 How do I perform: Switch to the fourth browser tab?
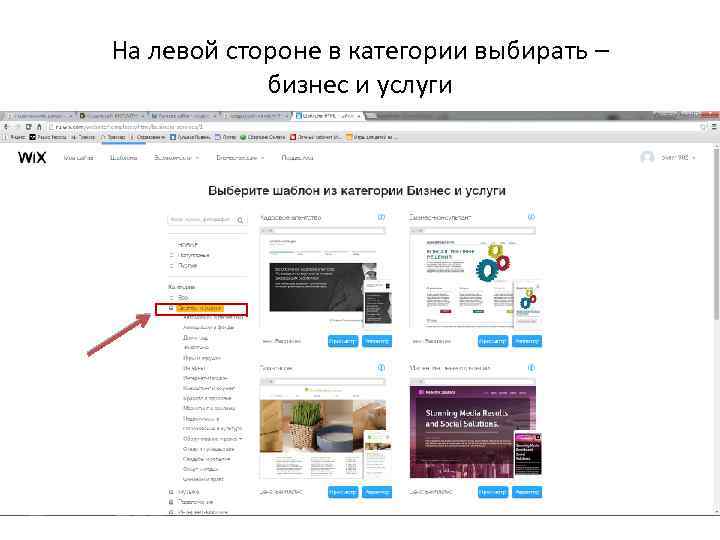click(256, 116)
